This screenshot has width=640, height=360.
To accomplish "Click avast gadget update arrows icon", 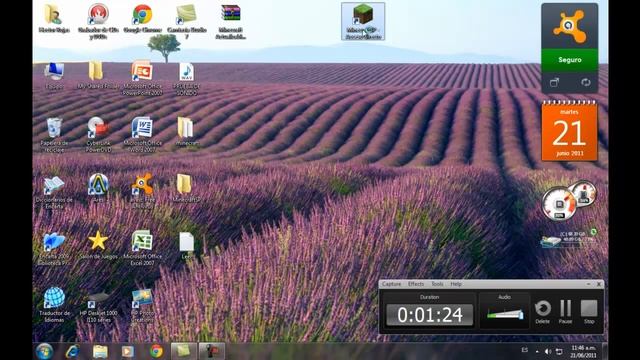I will [586, 82].
